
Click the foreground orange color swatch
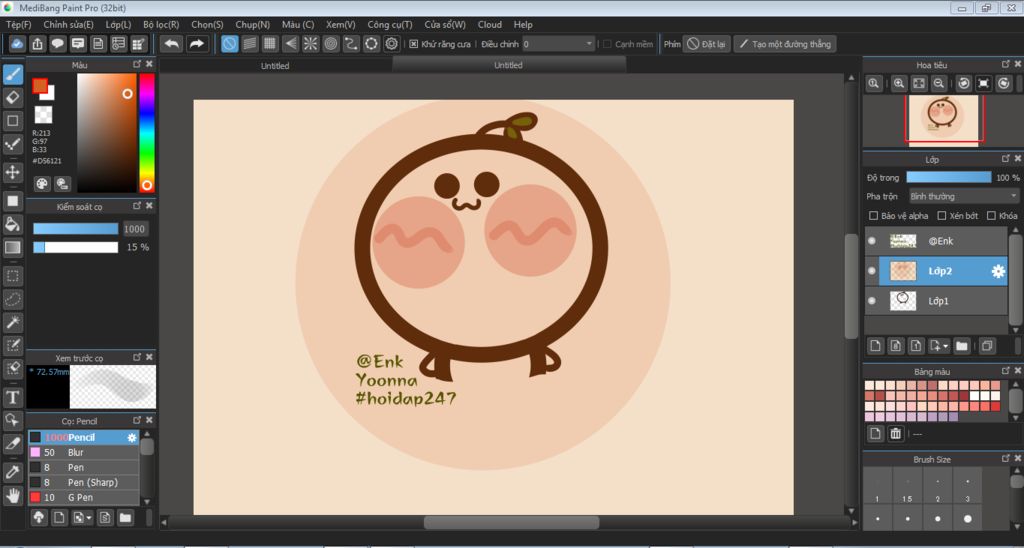click(40, 86)
